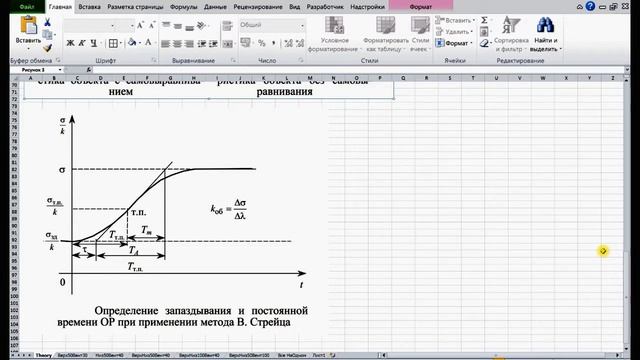Switch to Разметка страницы tab
Image resolution: width=640 pixels, height=360 pixels.
click(135, 7)
